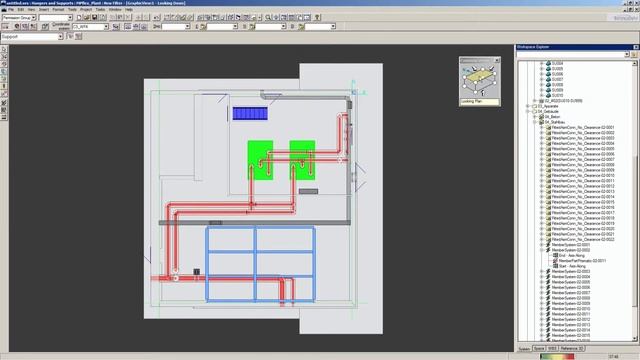
Task: Select 04_Beton in Workspace Explorer
Action: click(552, 117)
